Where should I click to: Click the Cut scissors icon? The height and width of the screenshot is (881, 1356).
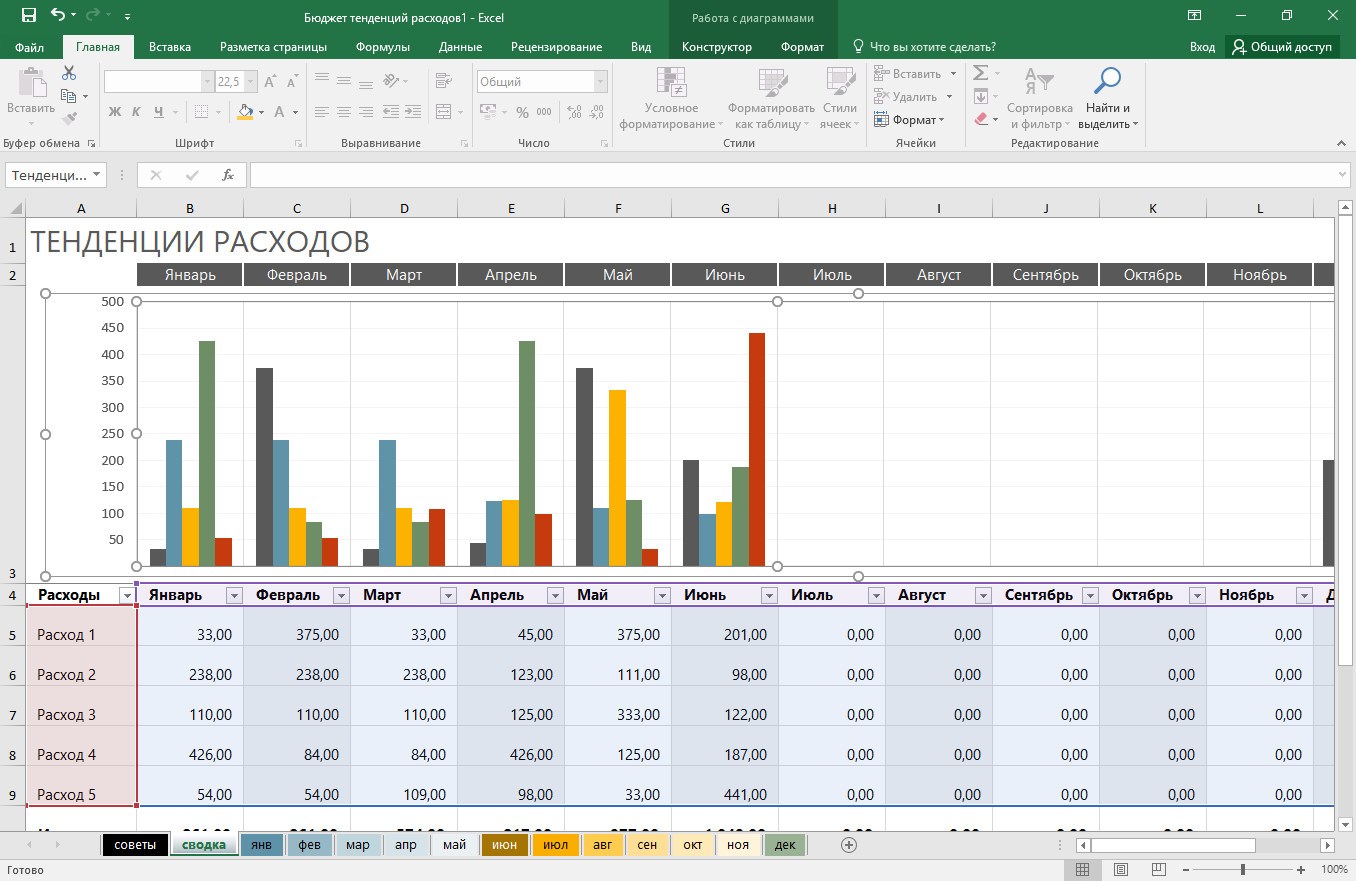coord(69,73)
